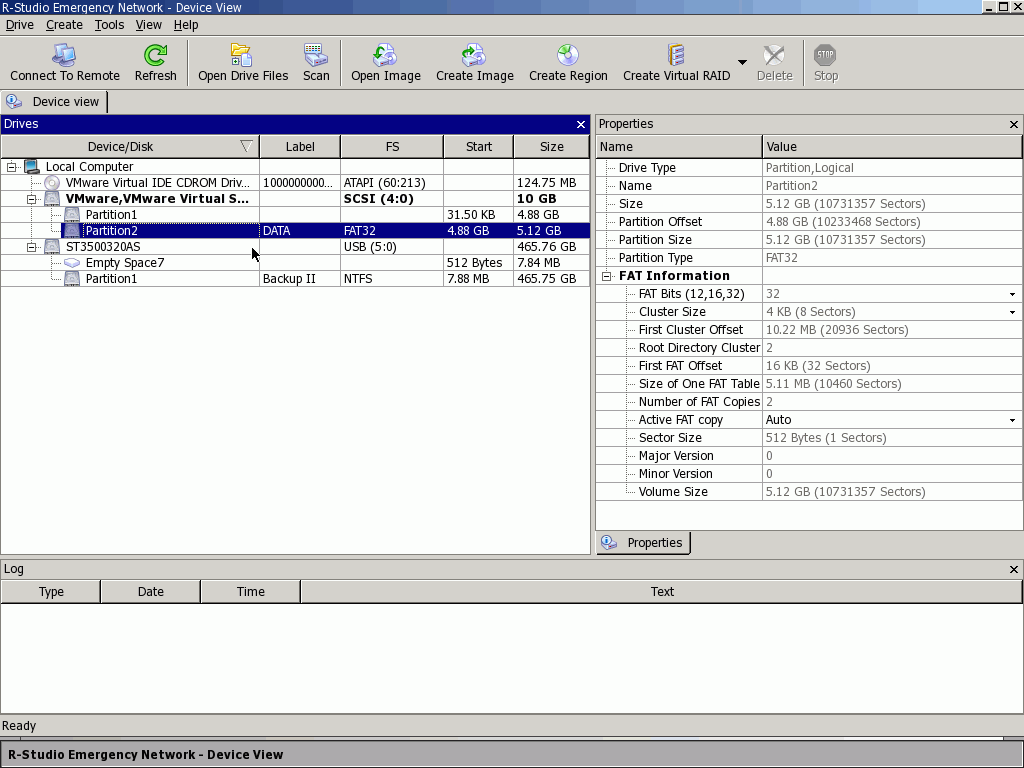
Task: Click the Log Type column header
Action: pyautogui.click(x=51, y=592)
